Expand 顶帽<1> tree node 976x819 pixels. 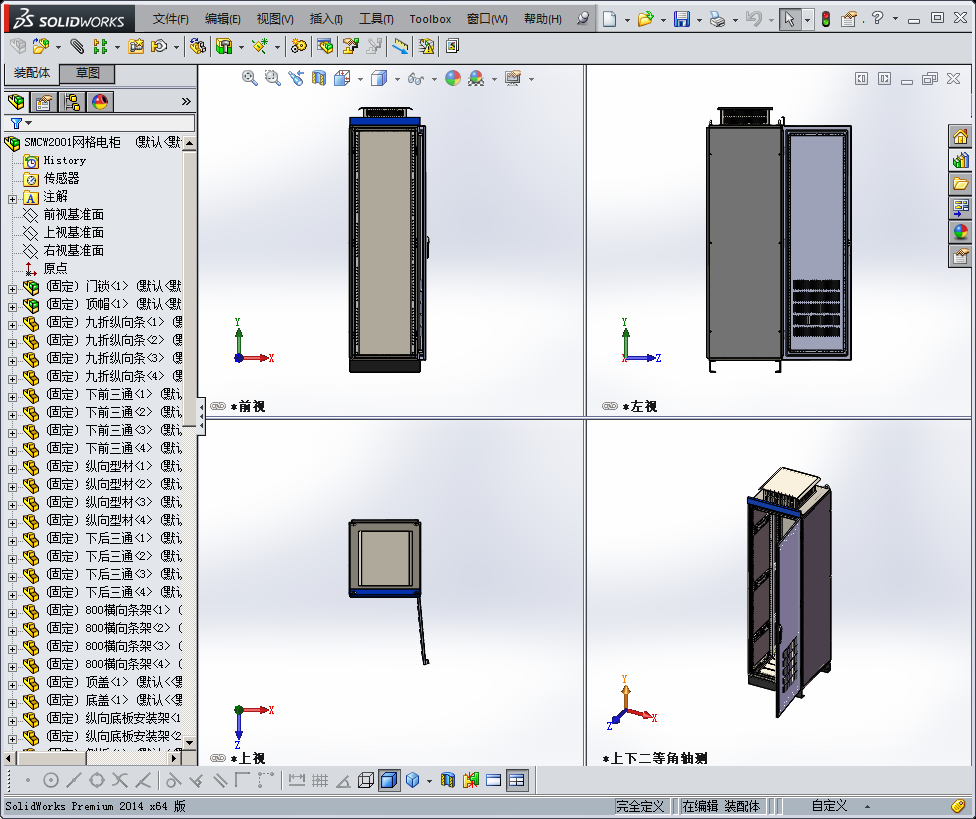pyautogui.click(x=12, y=307)
